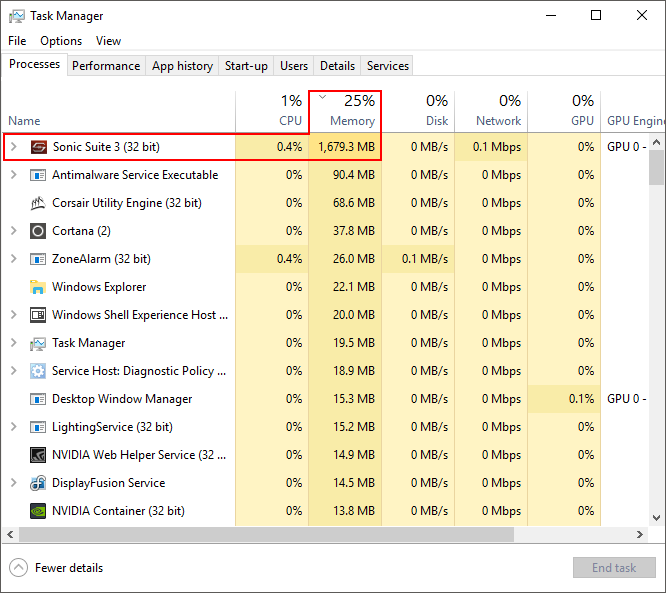This screenshot has height=593, width=666.
Task: Expand the ZoneAlarm (32 bit) group
Action: [x=14, y=259]
